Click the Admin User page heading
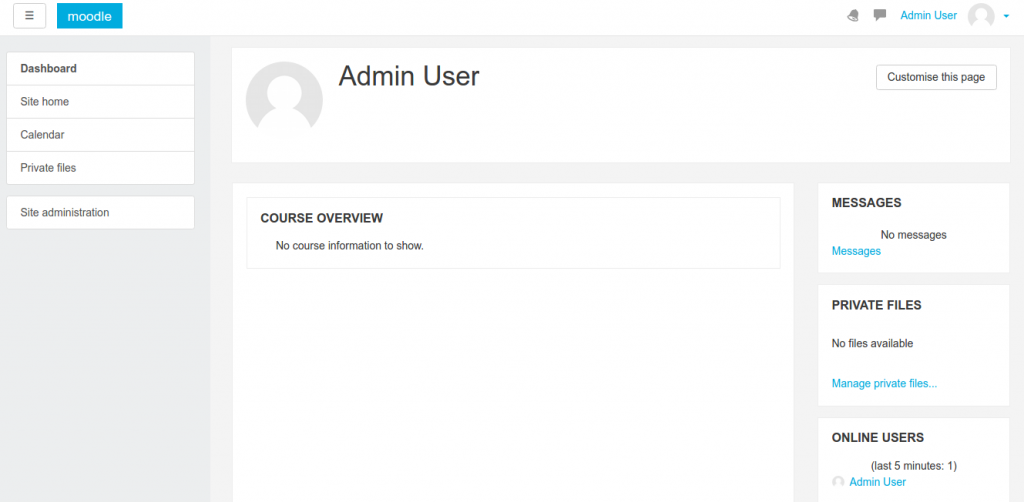The image size is (1024, 502). click(x=409, y=76)
